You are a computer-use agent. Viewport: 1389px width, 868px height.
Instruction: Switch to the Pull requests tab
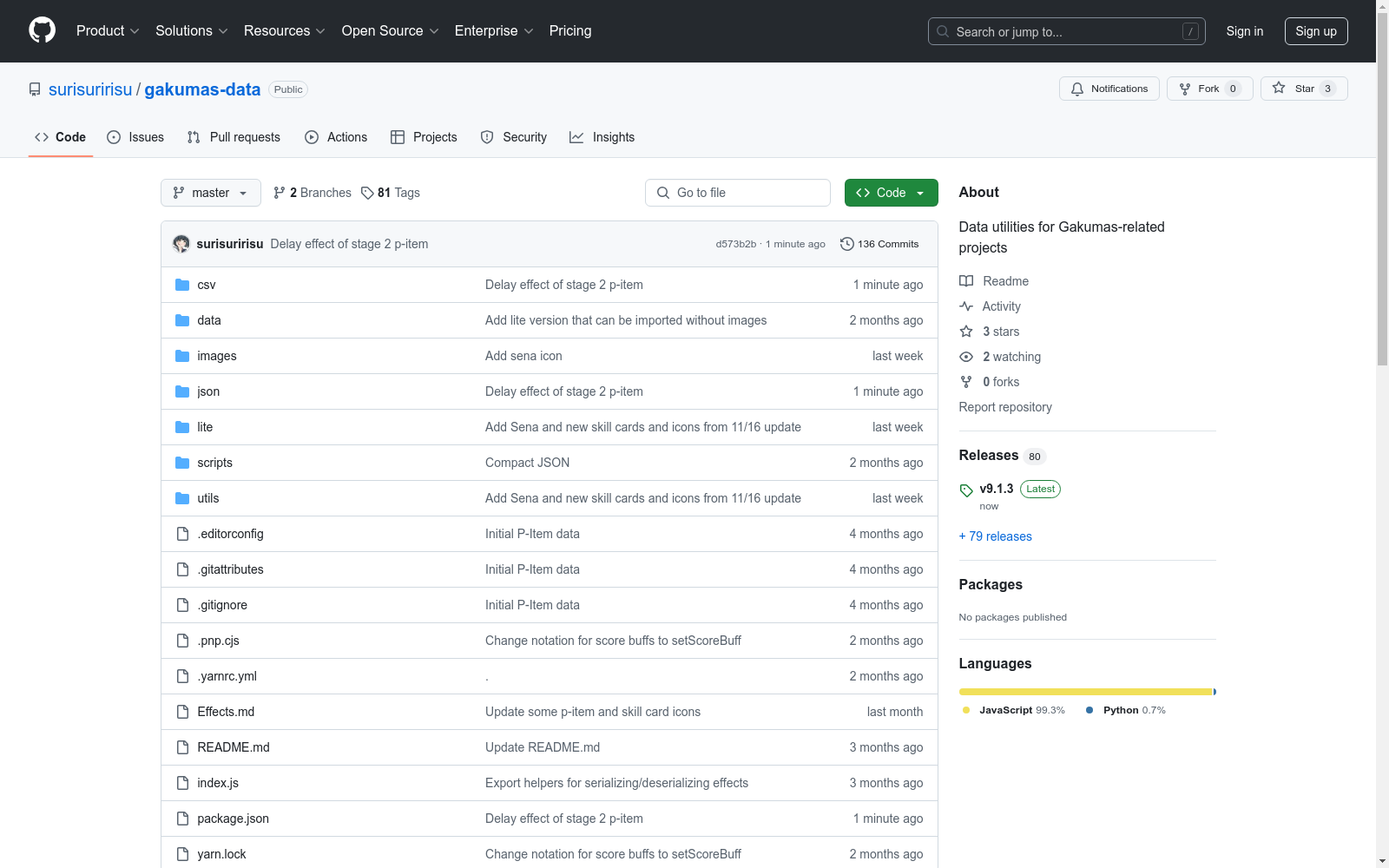[x=234, y=137]
